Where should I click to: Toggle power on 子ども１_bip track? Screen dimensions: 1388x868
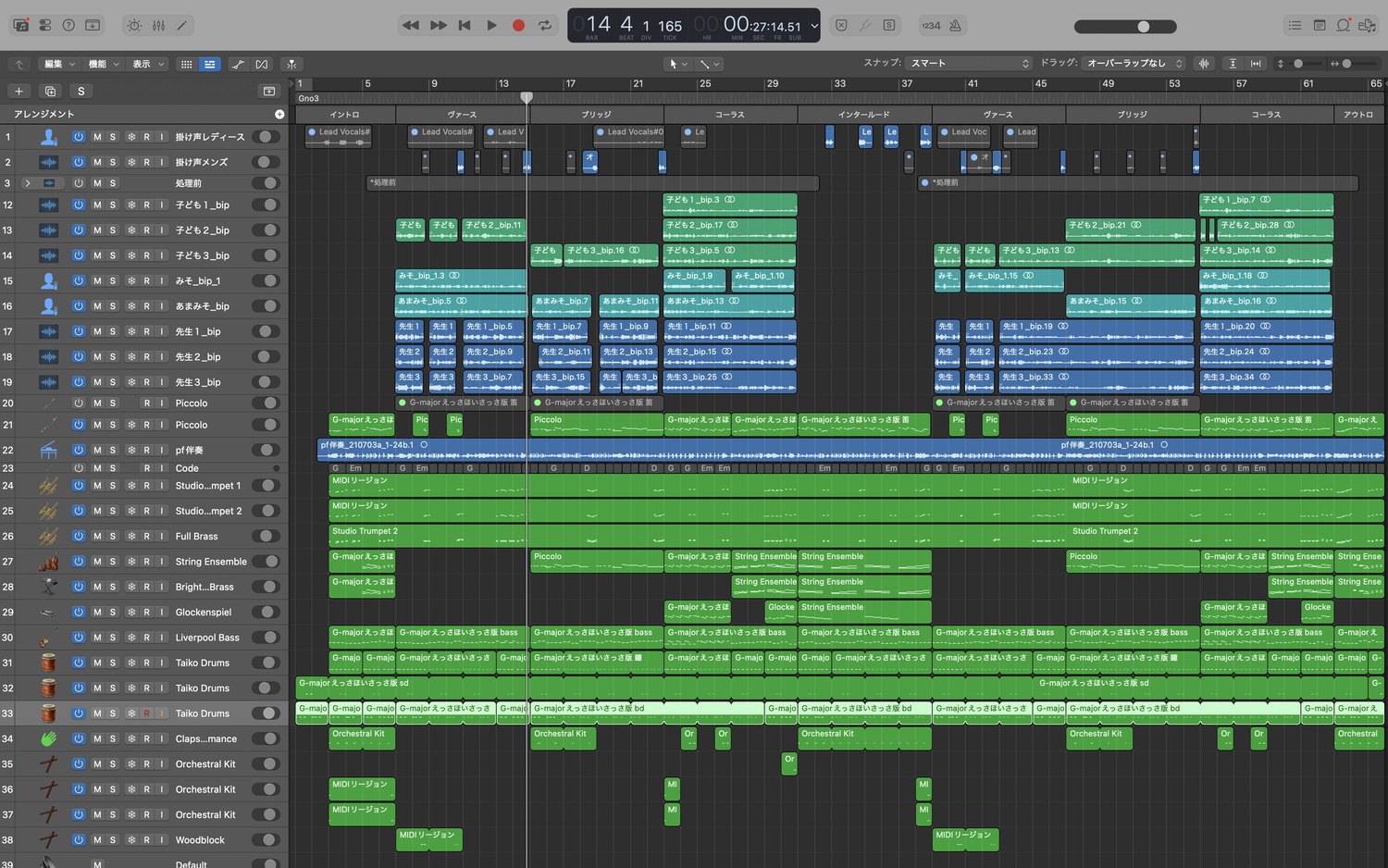[79, 205]
